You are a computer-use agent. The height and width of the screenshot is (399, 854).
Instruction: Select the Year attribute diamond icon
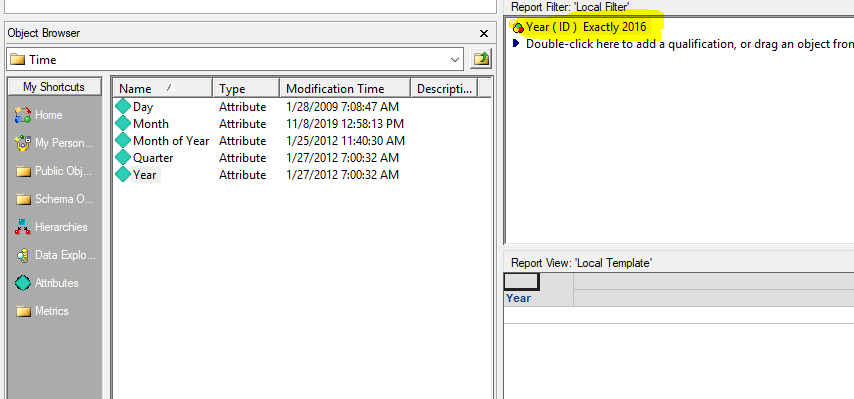pos(124,175)
